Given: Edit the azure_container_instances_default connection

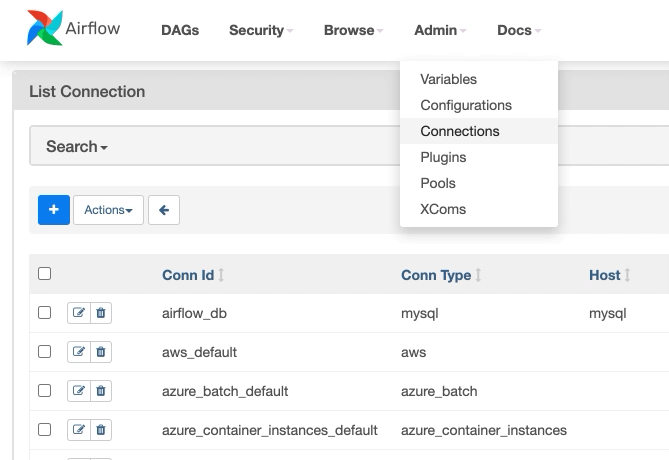Looking at the screenshot, I should click(x=79, y=430).
